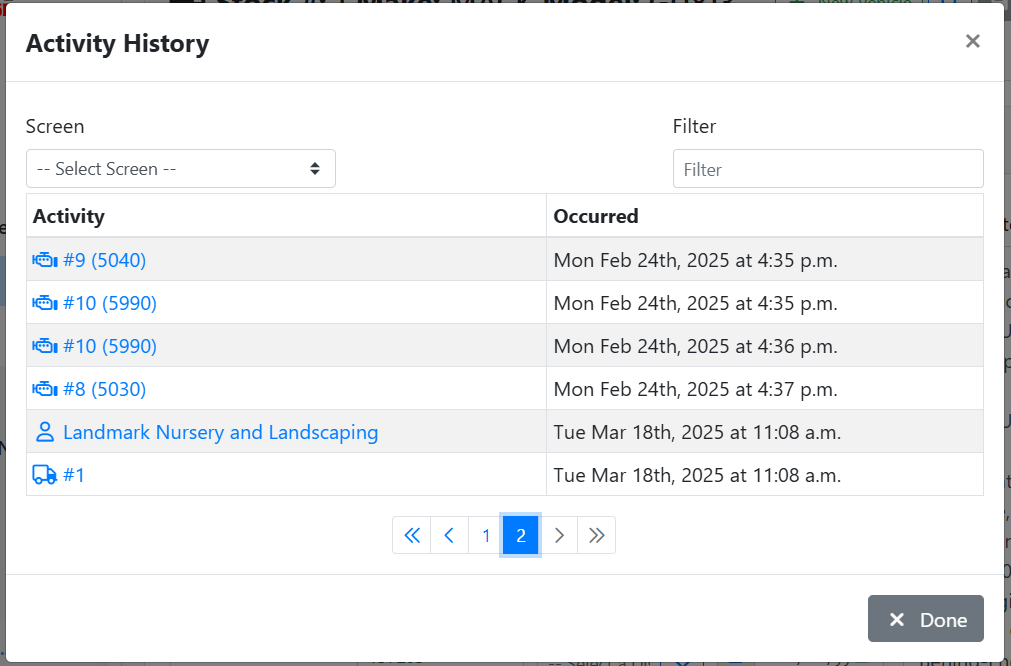Open Landmark Nursery and Landscaping link

(x=220, y=432)
